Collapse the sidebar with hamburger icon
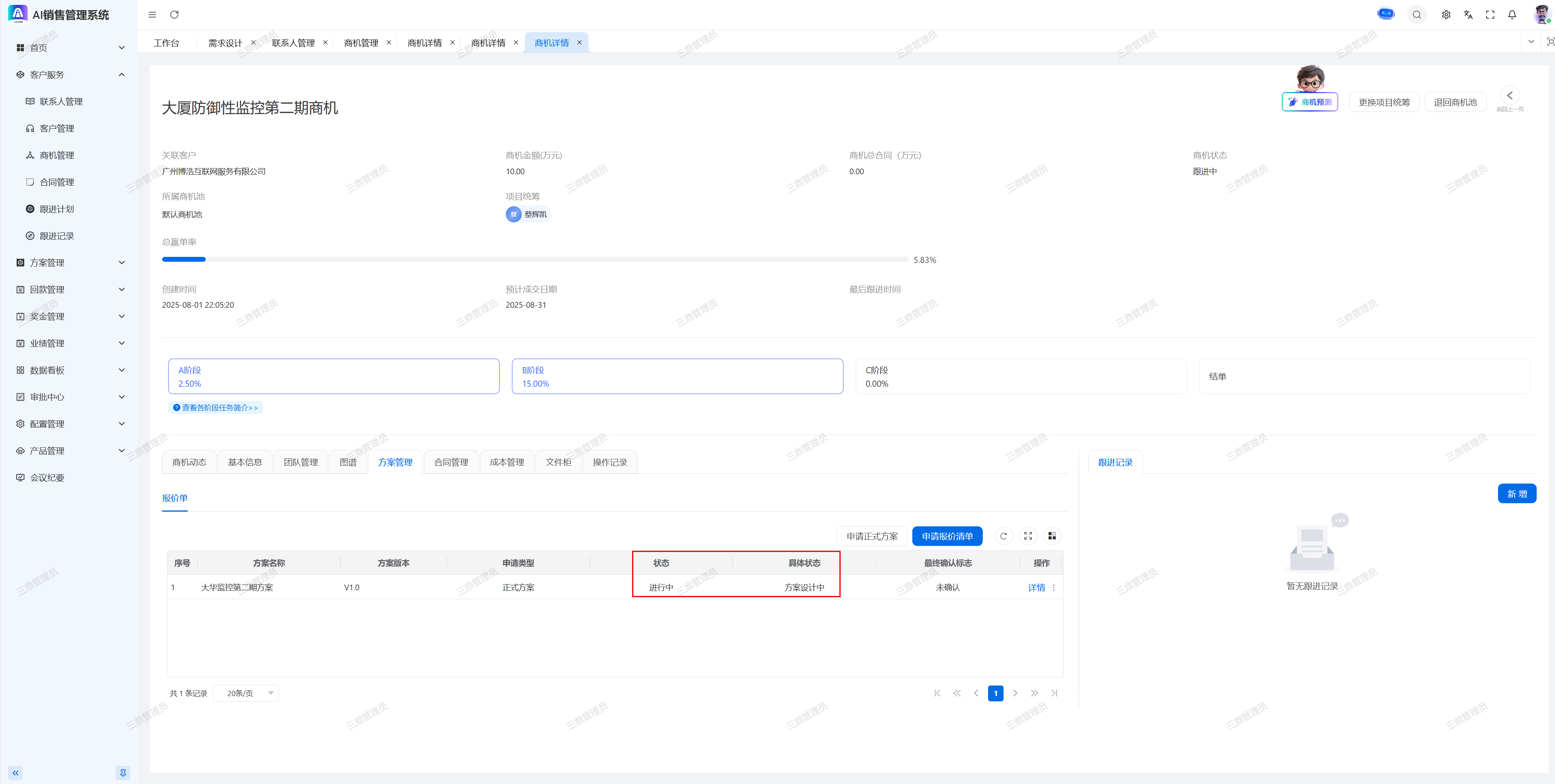 [152, 15]
